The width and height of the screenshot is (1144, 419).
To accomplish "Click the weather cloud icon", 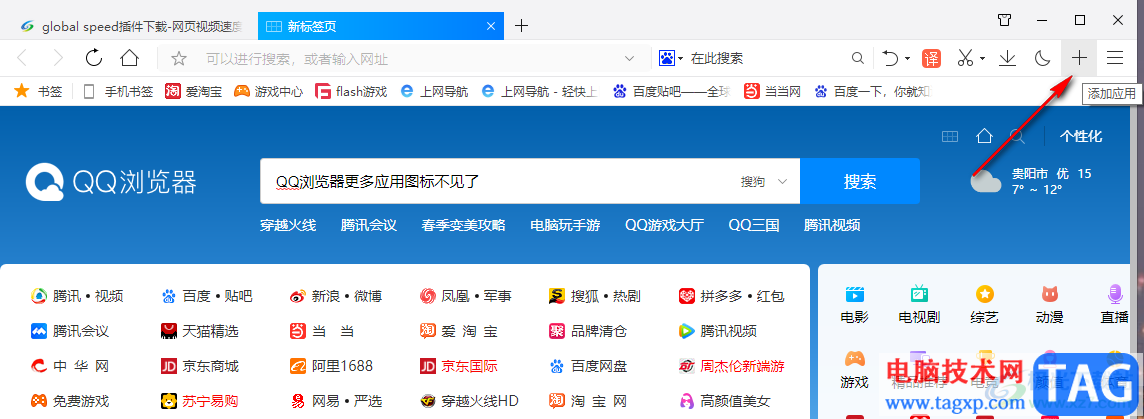I will coord(986,181).
